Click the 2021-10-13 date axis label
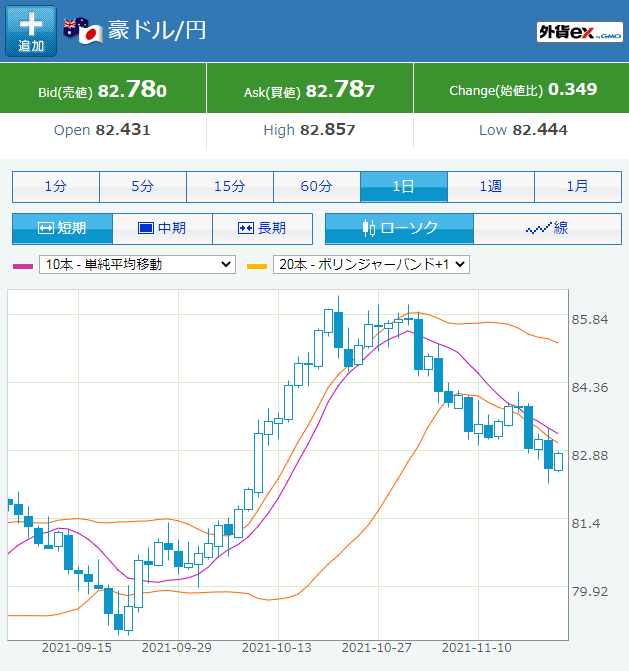 (277, 648)
